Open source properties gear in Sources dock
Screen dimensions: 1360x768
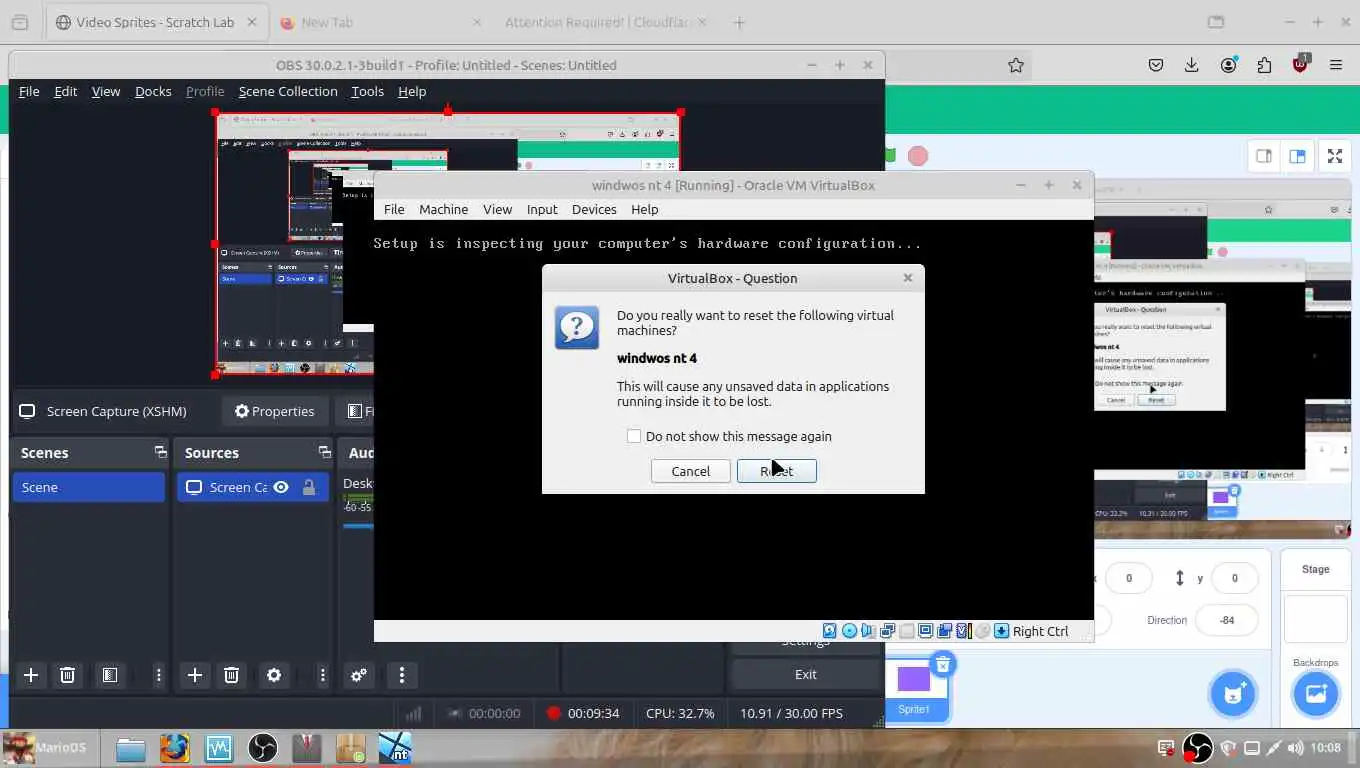coord(274,675)
